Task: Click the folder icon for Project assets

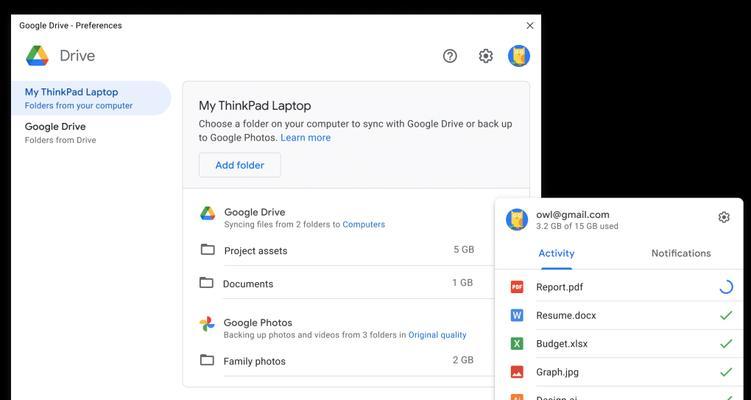Action: click(207, 250)
